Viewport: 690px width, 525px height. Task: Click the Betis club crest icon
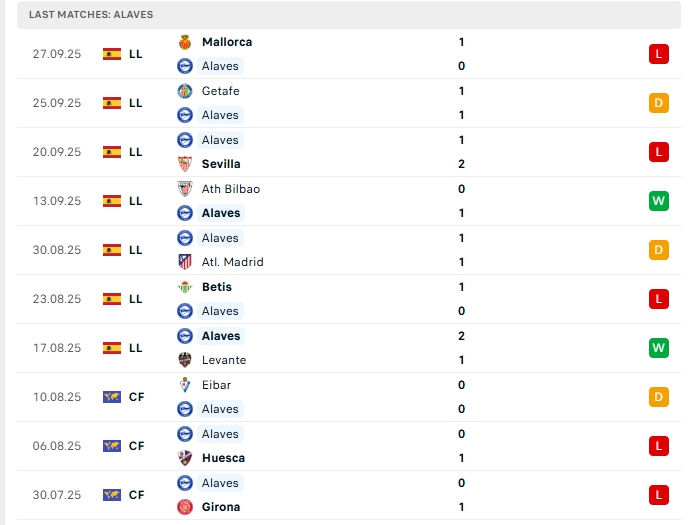click(x=184, y=287)
